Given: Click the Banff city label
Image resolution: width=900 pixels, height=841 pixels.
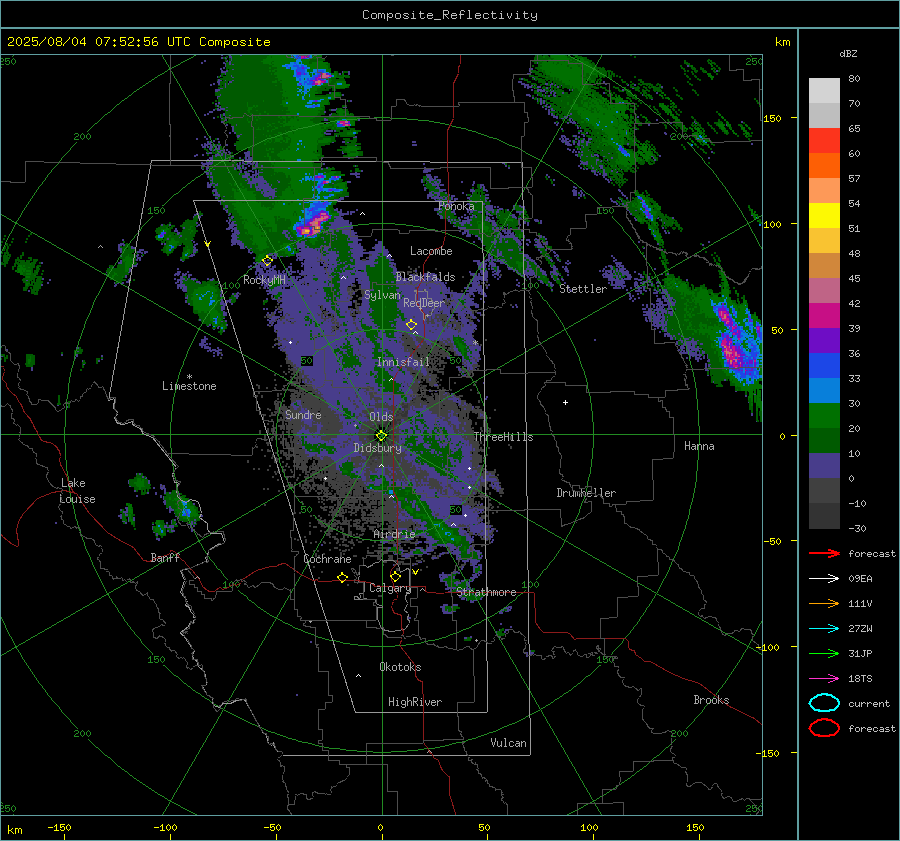Looking at the screenshot, I should (x=165, y=557).
